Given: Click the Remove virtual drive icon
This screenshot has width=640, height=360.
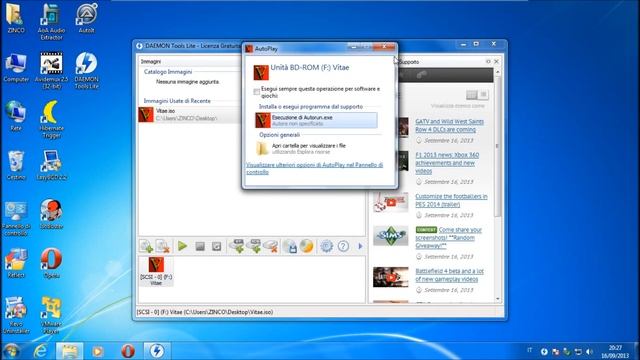Looking at the screenshot, I should tap(271, 246).
